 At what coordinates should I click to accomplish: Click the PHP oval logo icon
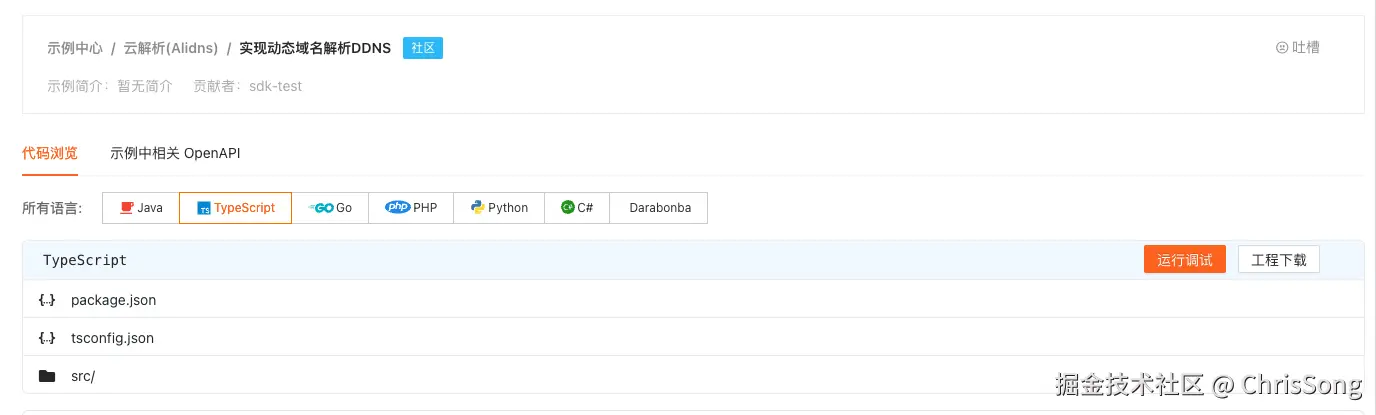tap(397, 207)
